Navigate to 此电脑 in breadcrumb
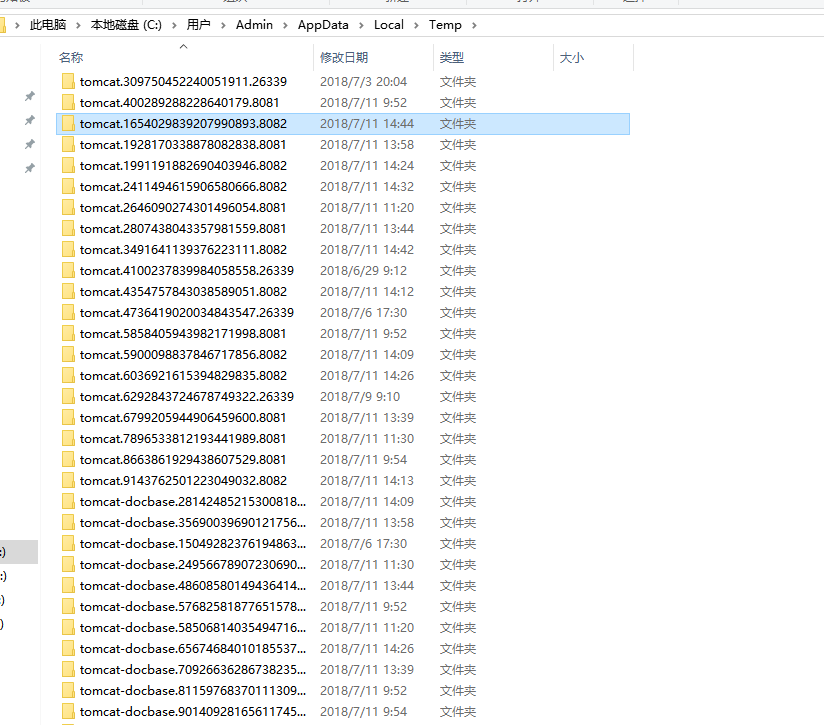The height and width of the screenshot is (725, 824). (48, 25)
